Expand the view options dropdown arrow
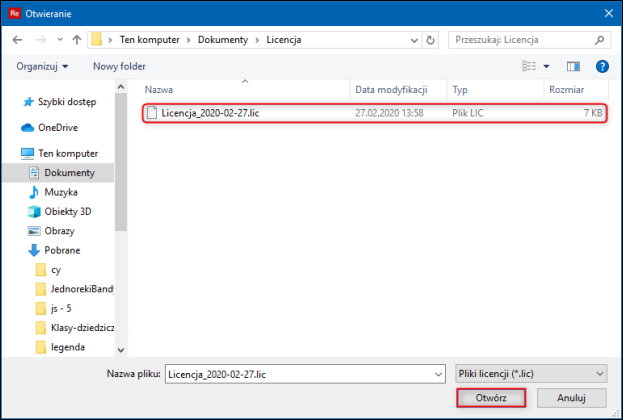 (546, 66)
